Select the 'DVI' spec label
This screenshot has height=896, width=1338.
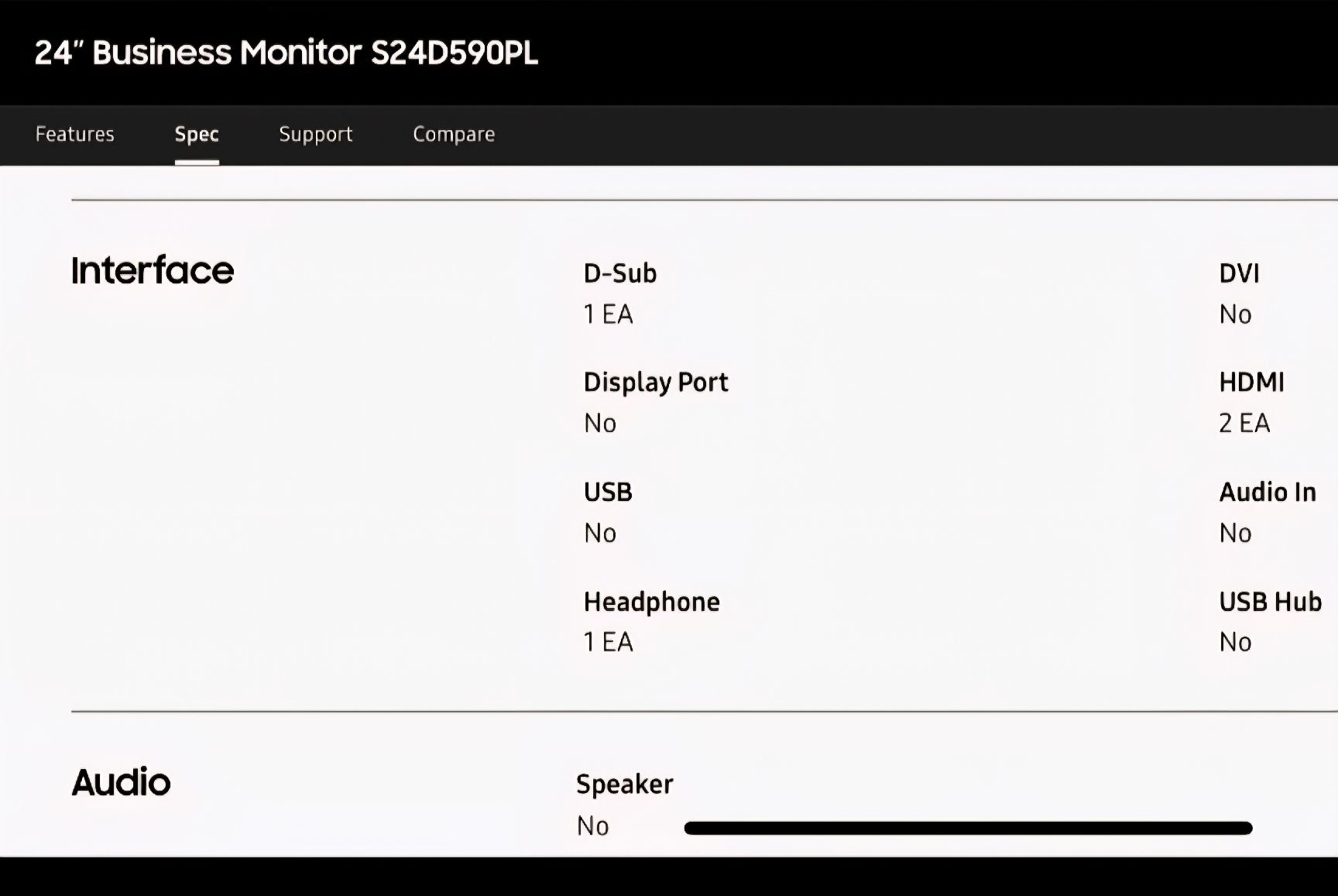click(x=1239, y=273)
